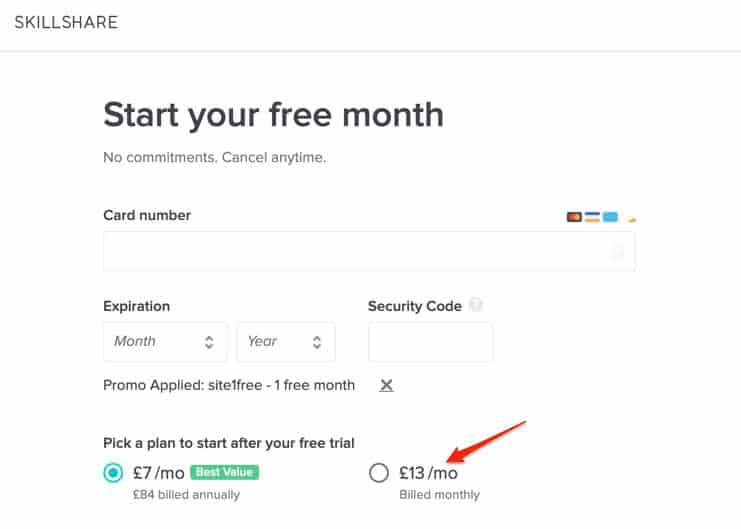Viewport: 741px width, 529px height.
Task: Click the faint icon inside the Card number field
Action: (618, 252)
